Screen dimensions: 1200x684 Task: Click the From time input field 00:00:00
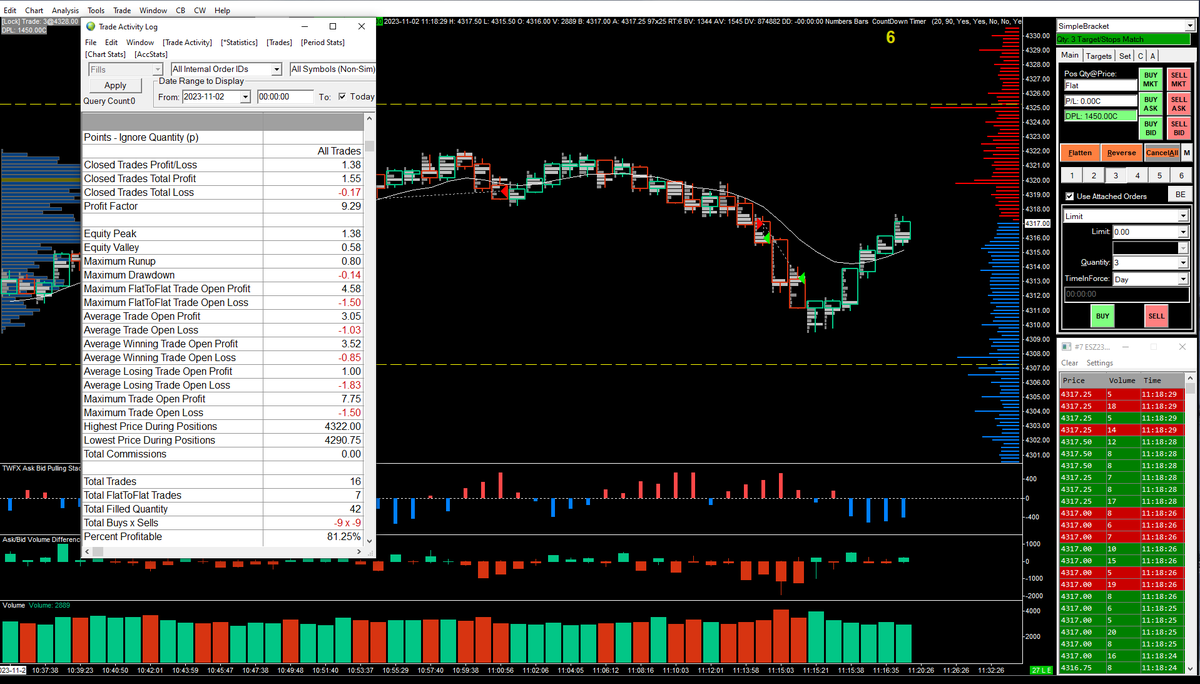[284, 97]
